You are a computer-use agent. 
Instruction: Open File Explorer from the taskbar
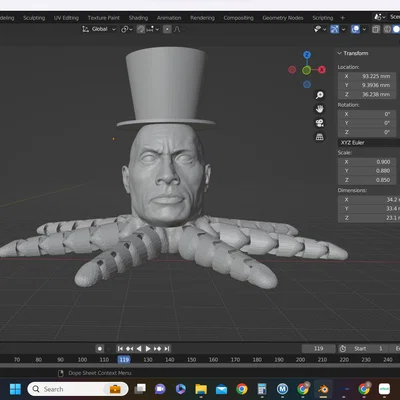[x=201, y=389]
